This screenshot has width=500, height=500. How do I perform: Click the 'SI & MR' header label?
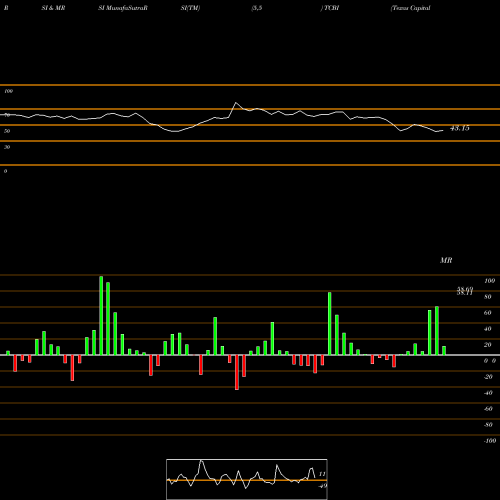[53, 8]
